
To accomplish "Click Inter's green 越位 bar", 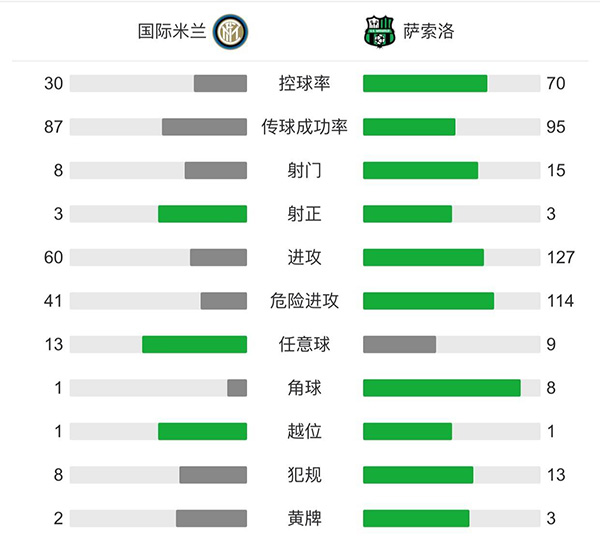I will coord(202,431).
